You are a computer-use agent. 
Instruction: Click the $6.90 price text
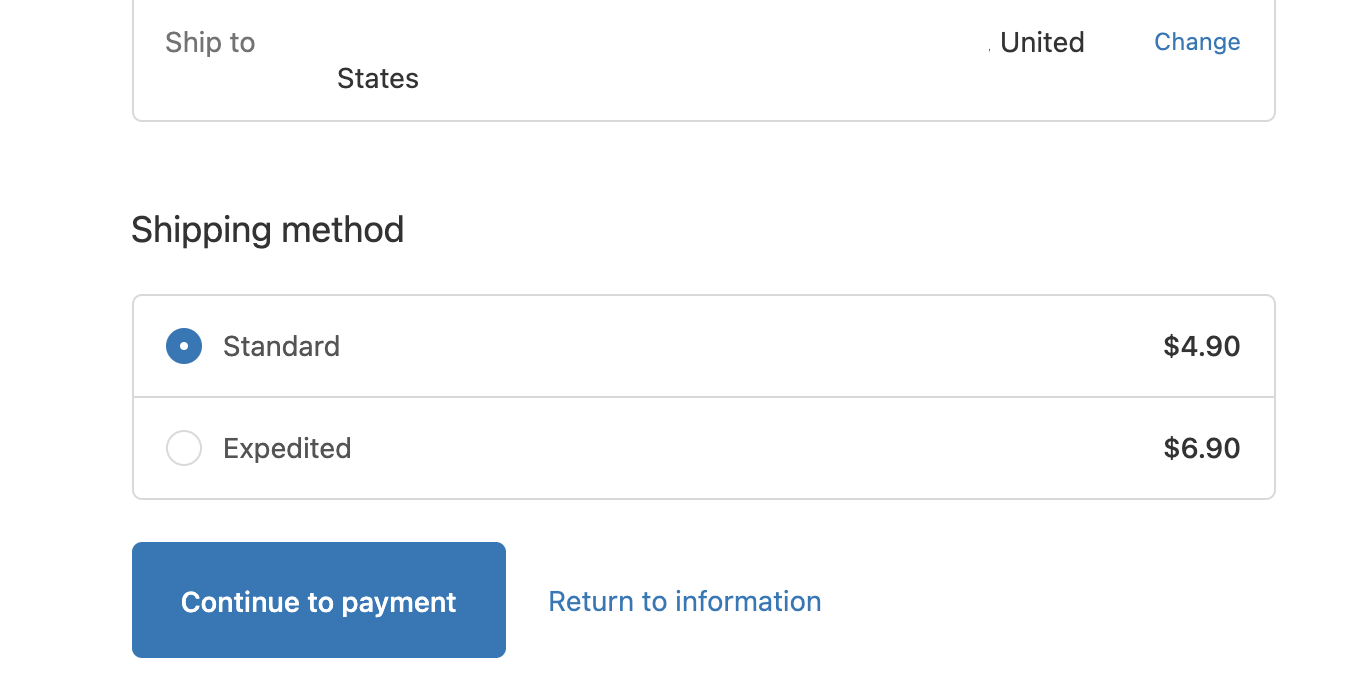[1202, 448]
